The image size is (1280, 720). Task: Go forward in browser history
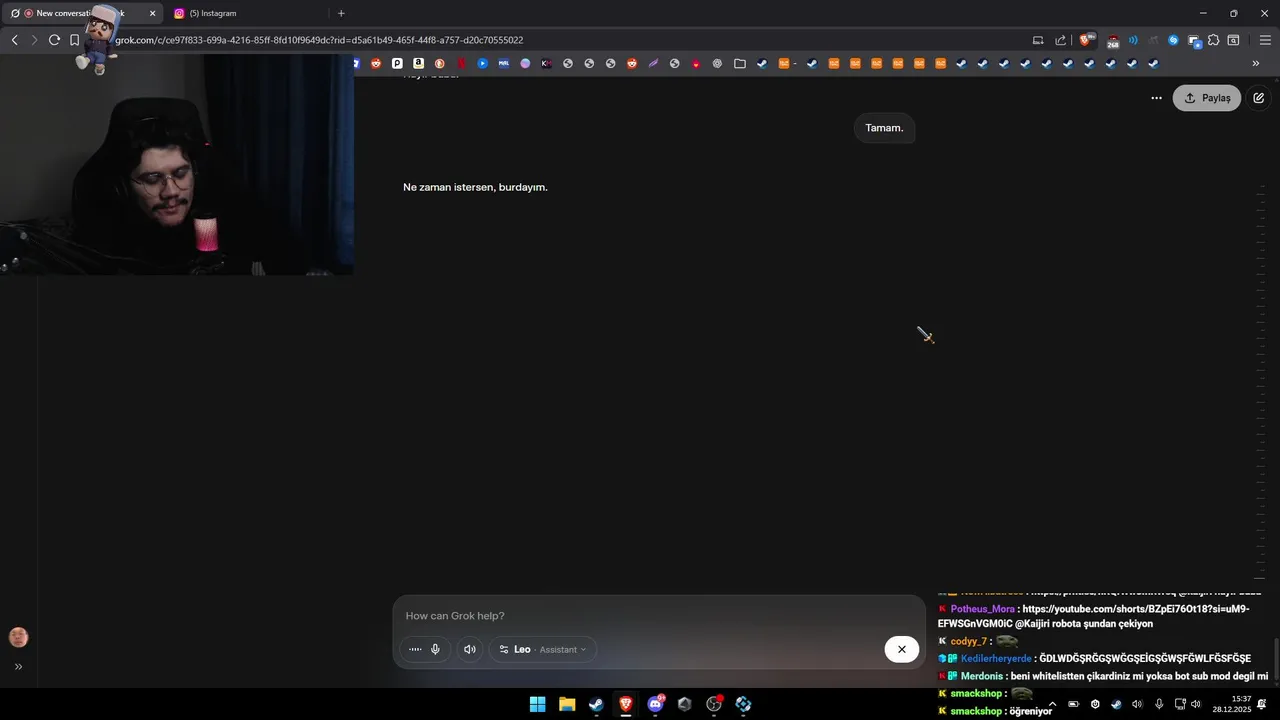34,40
